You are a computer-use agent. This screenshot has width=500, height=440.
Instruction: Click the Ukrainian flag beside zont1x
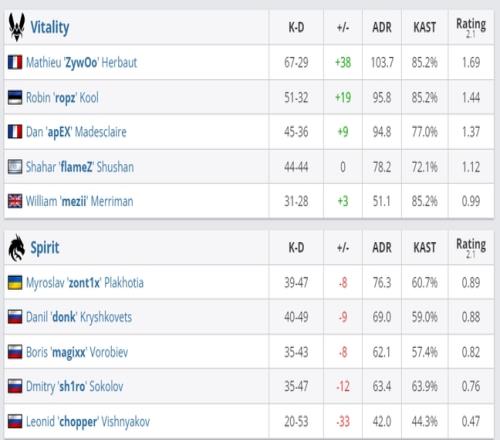click(x=15, y=282)
